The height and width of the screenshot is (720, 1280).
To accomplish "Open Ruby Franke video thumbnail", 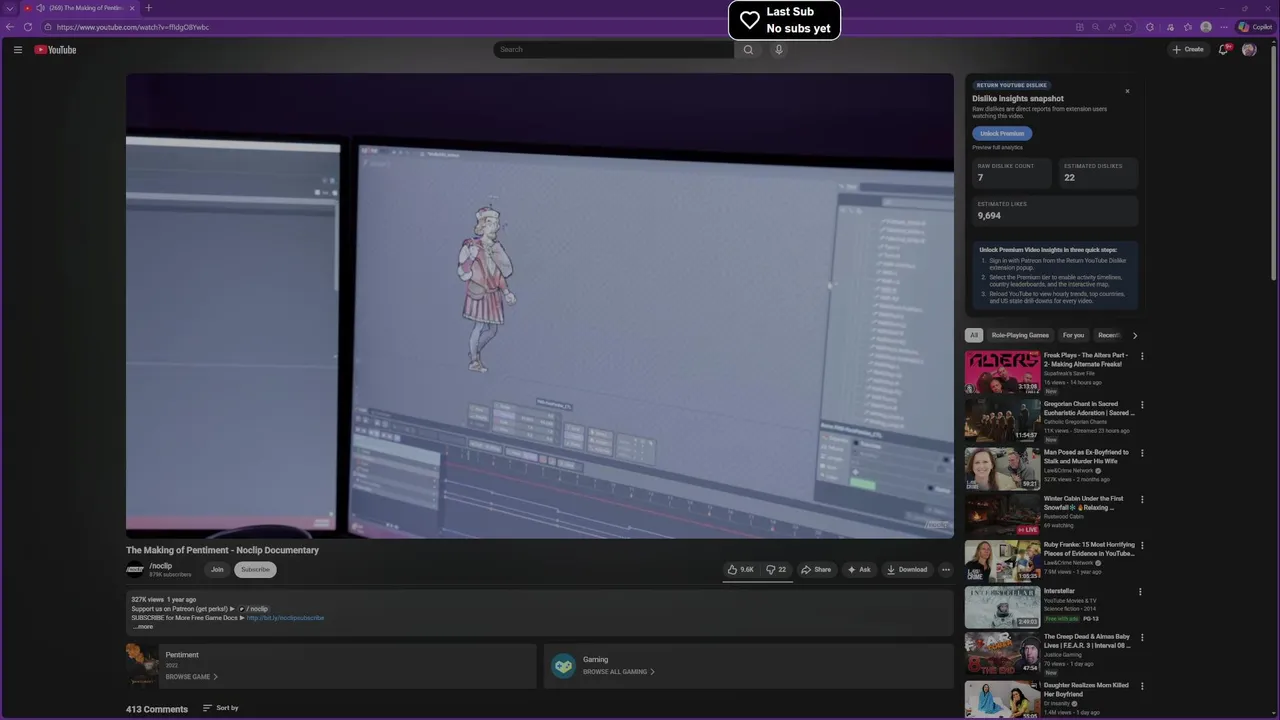I will click(x=1002, y=562).
